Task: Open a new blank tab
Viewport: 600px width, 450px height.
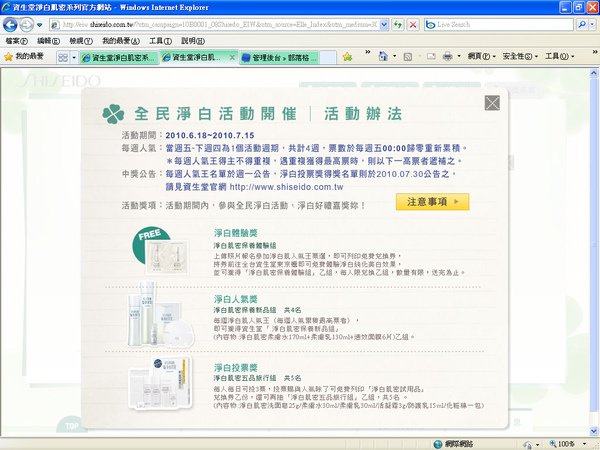Action: (x=328, y=58)
